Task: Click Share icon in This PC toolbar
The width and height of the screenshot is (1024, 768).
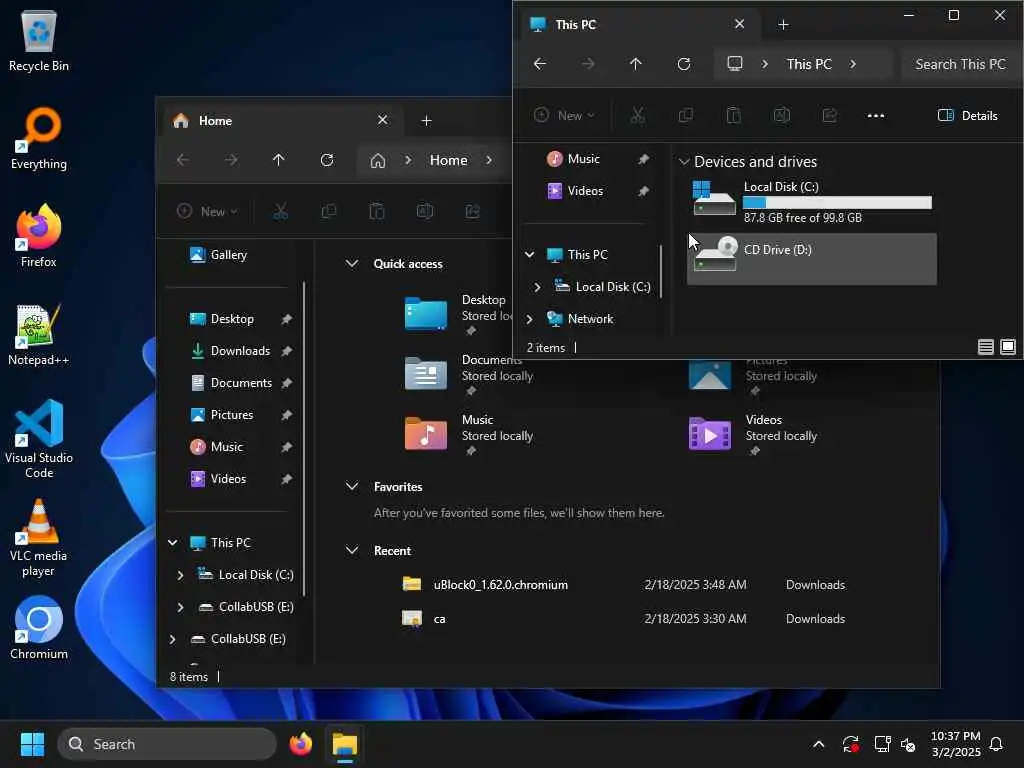Action: coord(829,116)
